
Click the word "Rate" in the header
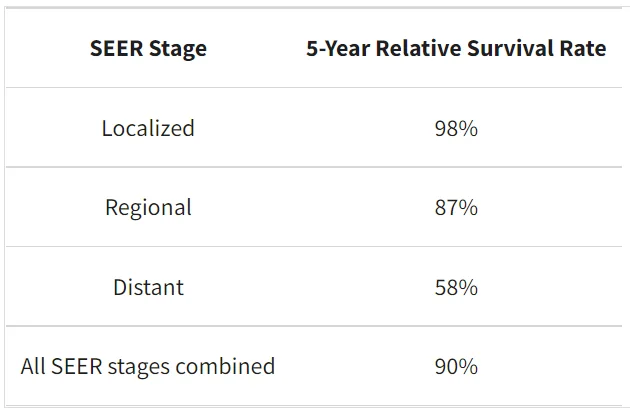581,48
